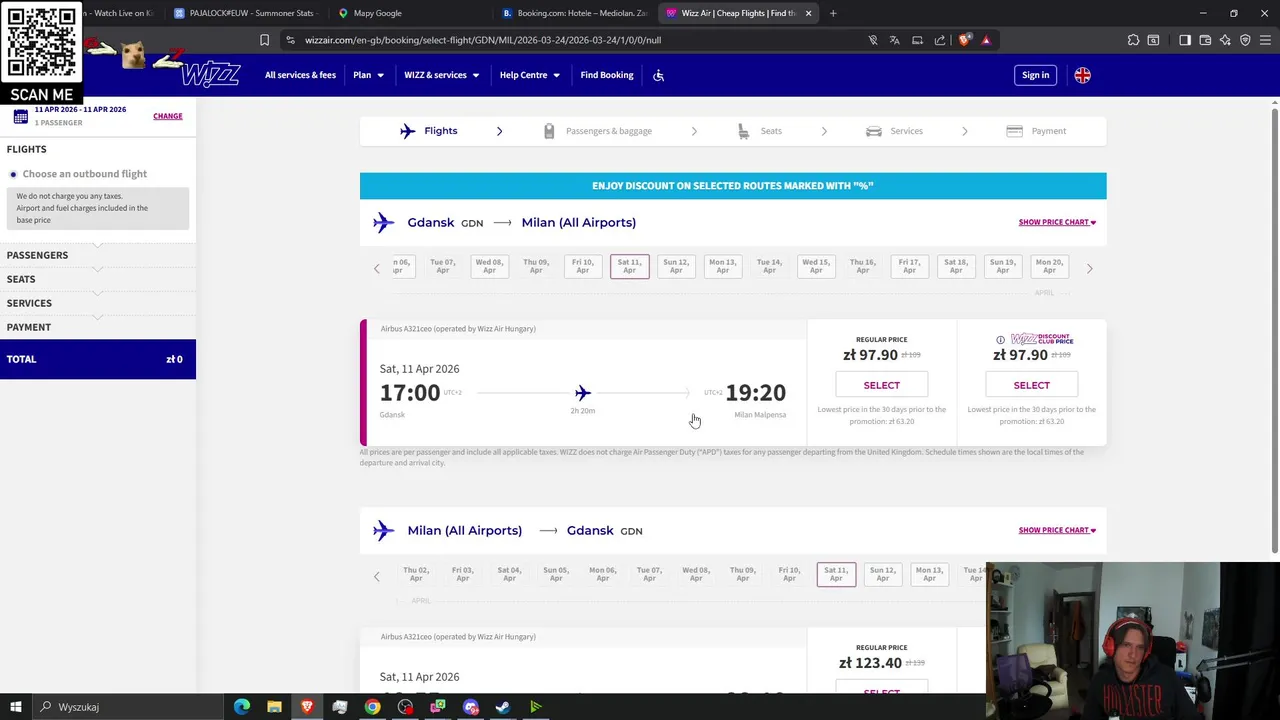Show price chart for Gdansk to Milan

pos(1057,222)
